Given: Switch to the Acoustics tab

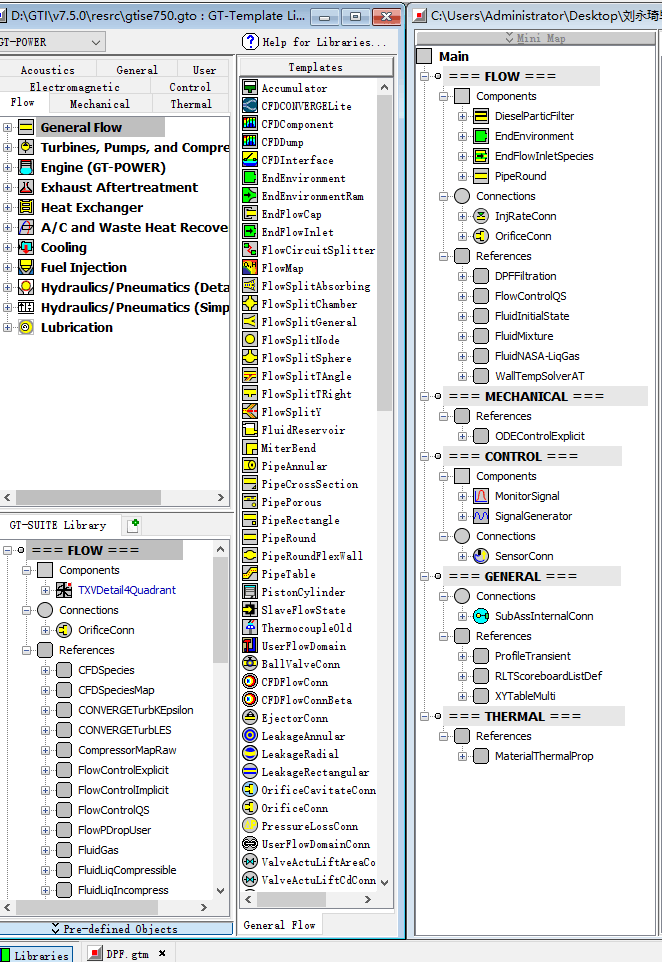Looking at the screenshot, I should coord(48,70).
